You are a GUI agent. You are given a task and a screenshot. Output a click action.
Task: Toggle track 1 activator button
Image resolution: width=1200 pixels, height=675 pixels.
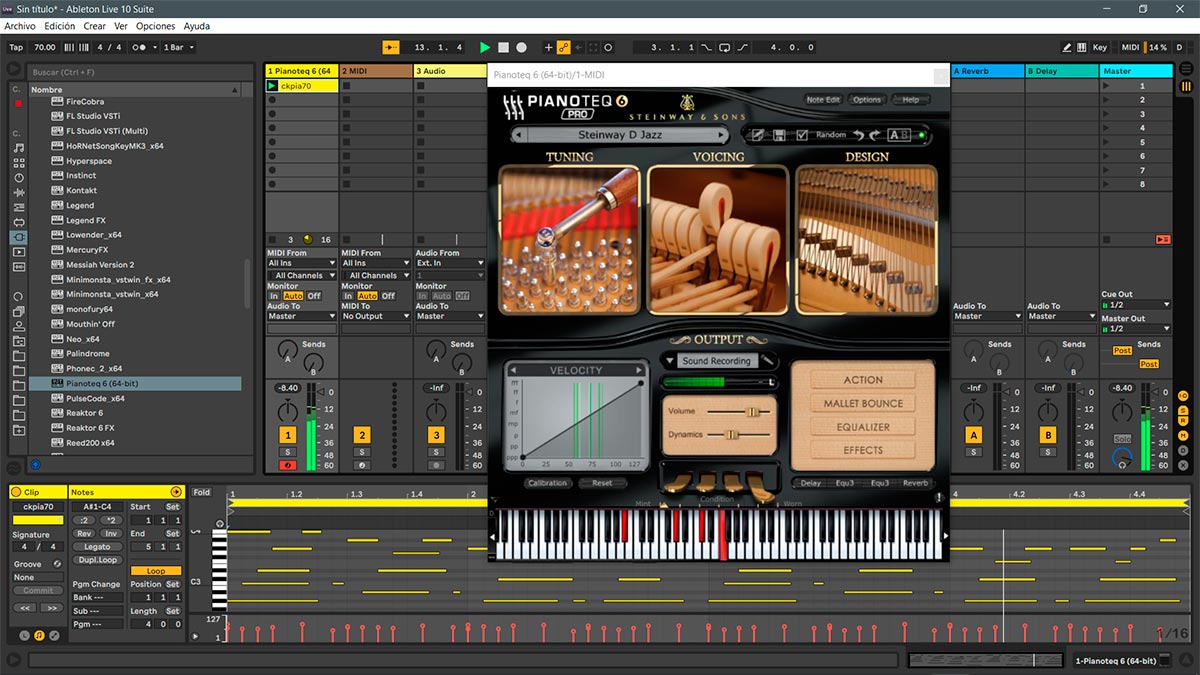(x=288, y=435)
